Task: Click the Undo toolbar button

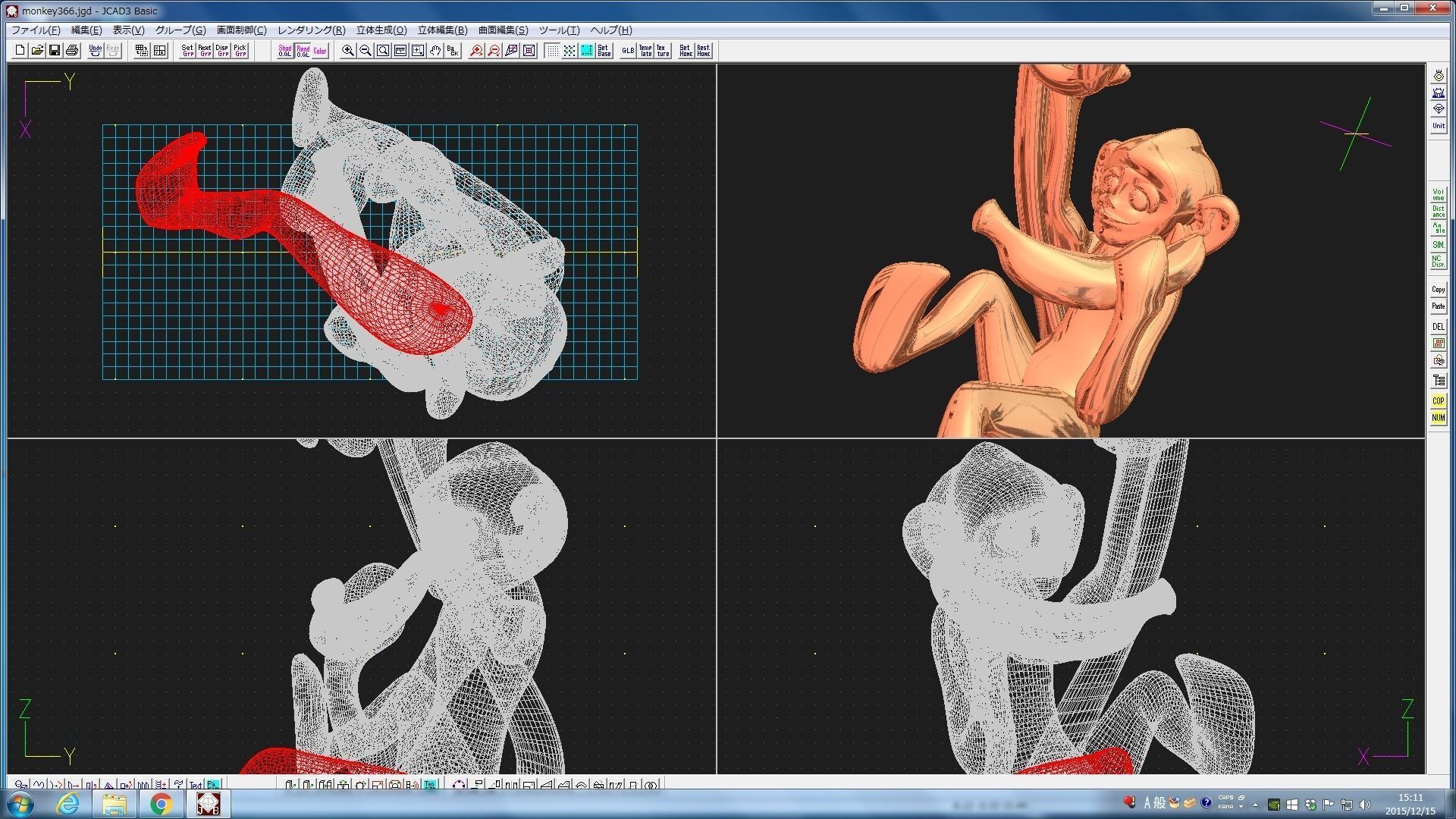Action: pos(95,51)
